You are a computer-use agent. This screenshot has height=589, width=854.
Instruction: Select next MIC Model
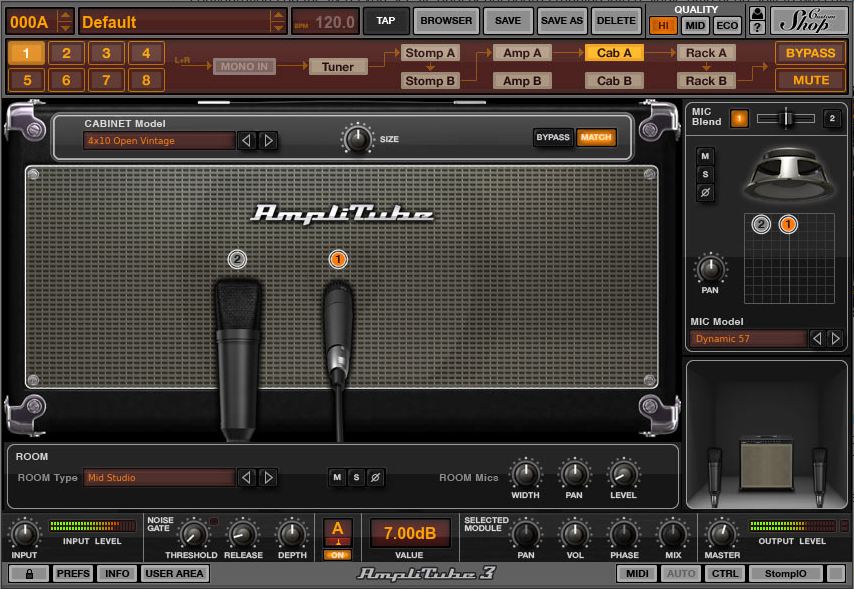tap(835, 338)
